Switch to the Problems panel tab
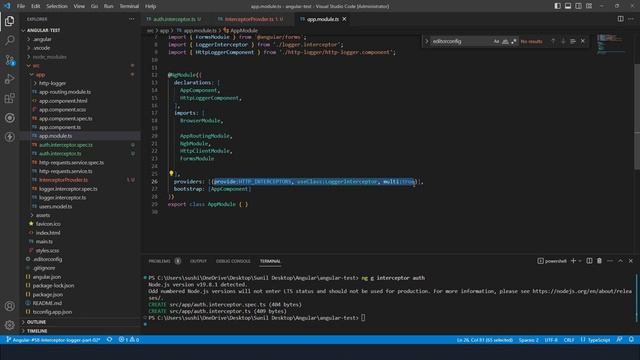Viewport: 640px width, 360px height. point(160,261)
